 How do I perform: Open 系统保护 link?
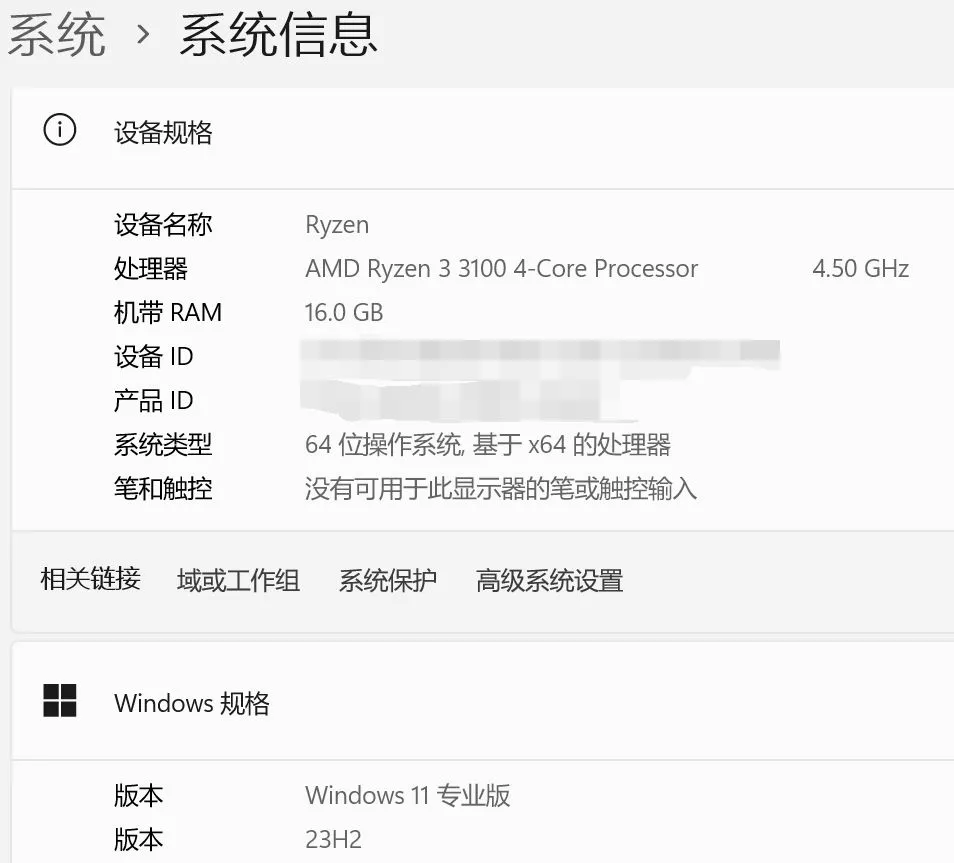coord(388,580)
